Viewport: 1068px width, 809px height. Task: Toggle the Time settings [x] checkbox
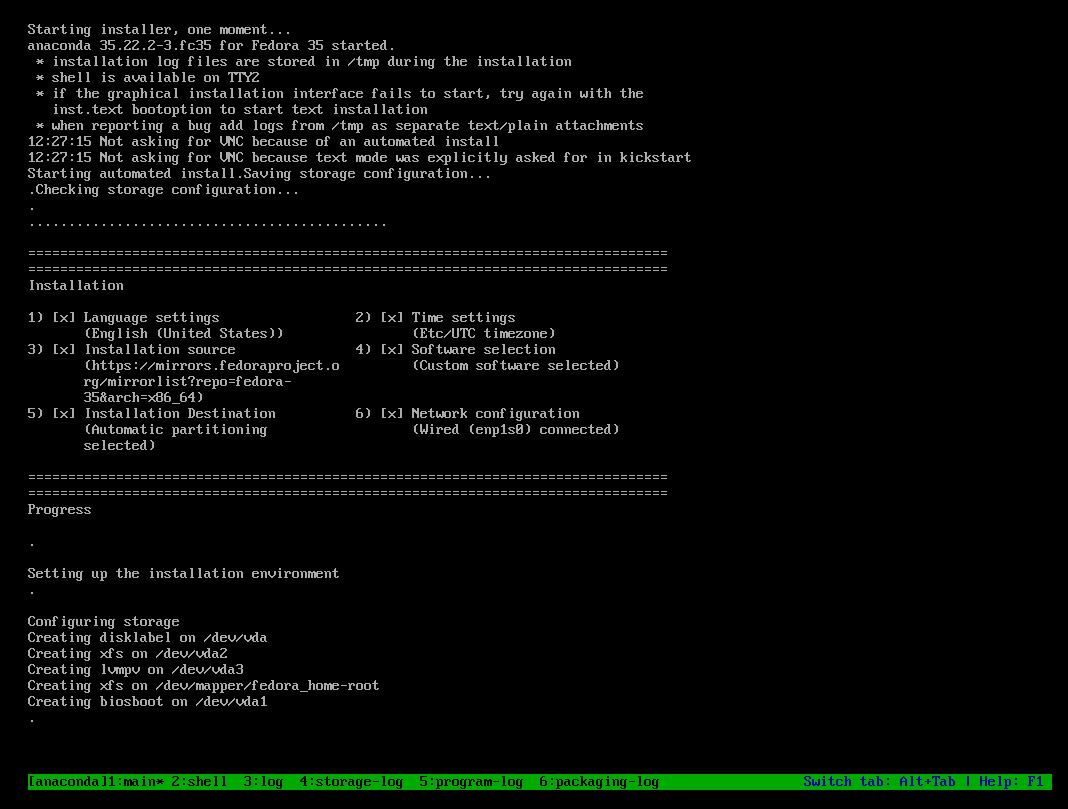pos(392,317)
